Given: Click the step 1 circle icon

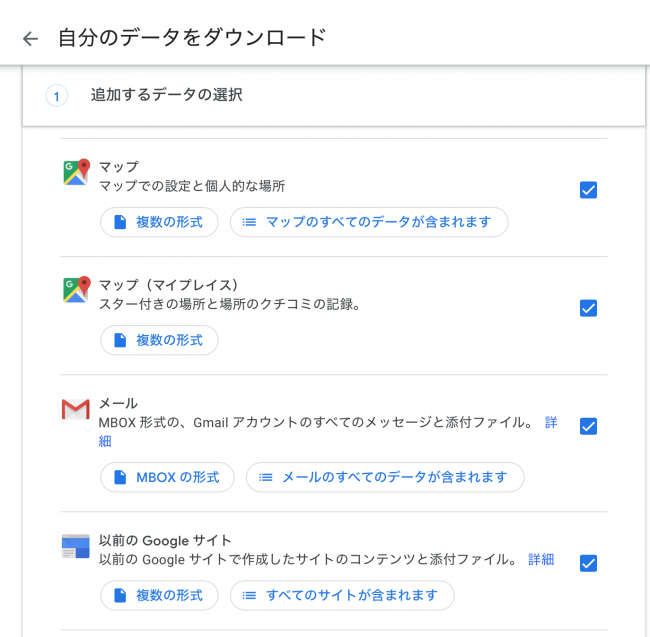Looking at the screenshot, I should click(x=56, y=96).
